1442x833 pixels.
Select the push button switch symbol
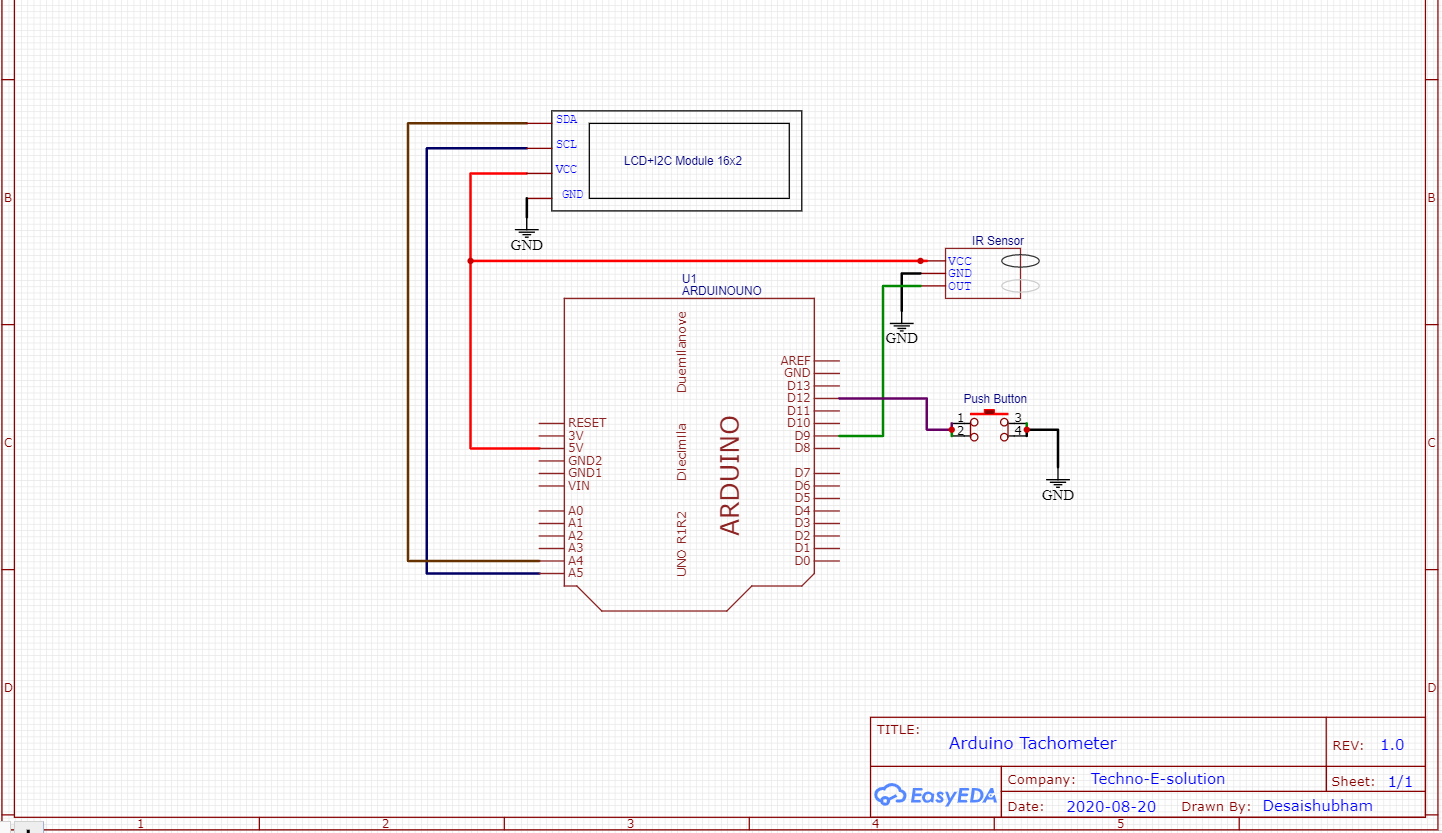pyautogui.click(x=989, y=425)
